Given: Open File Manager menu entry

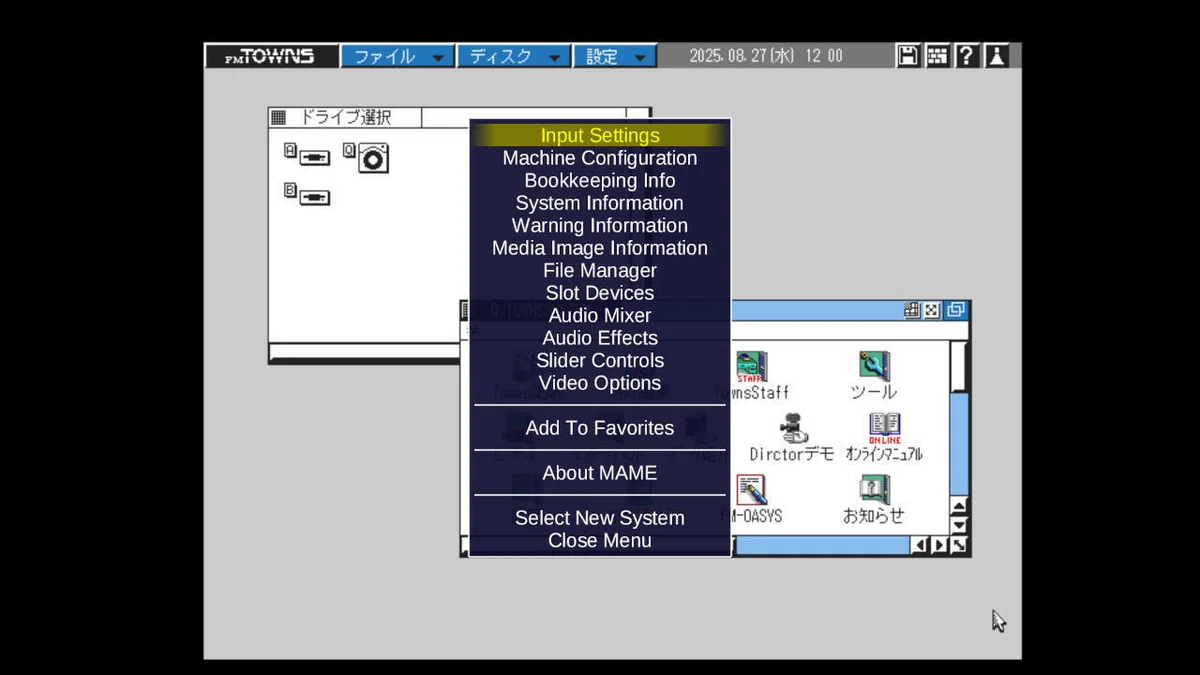Looking at the screenshot, I should (600, 271).
